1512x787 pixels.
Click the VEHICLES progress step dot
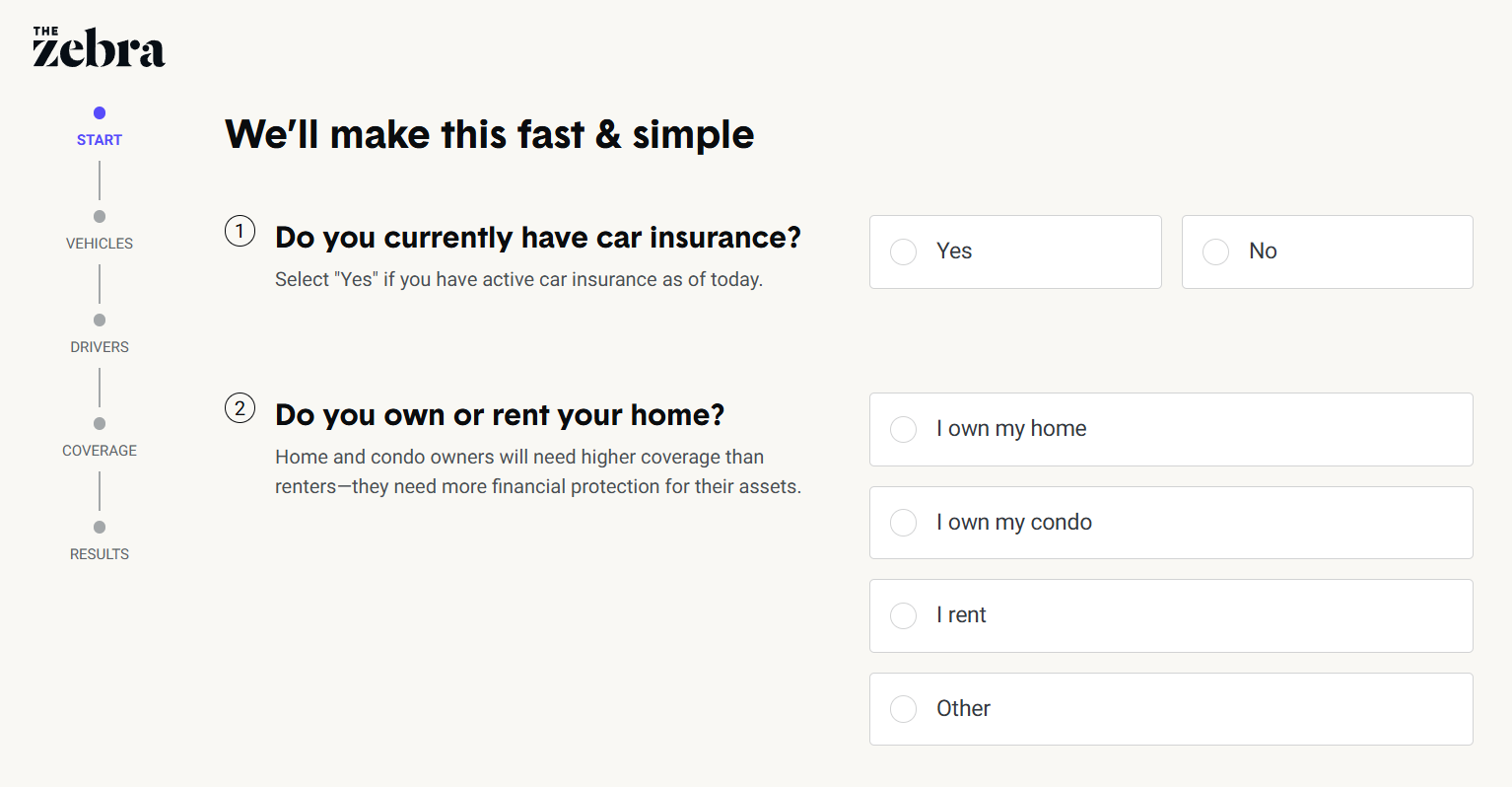(x=99, y=216)
